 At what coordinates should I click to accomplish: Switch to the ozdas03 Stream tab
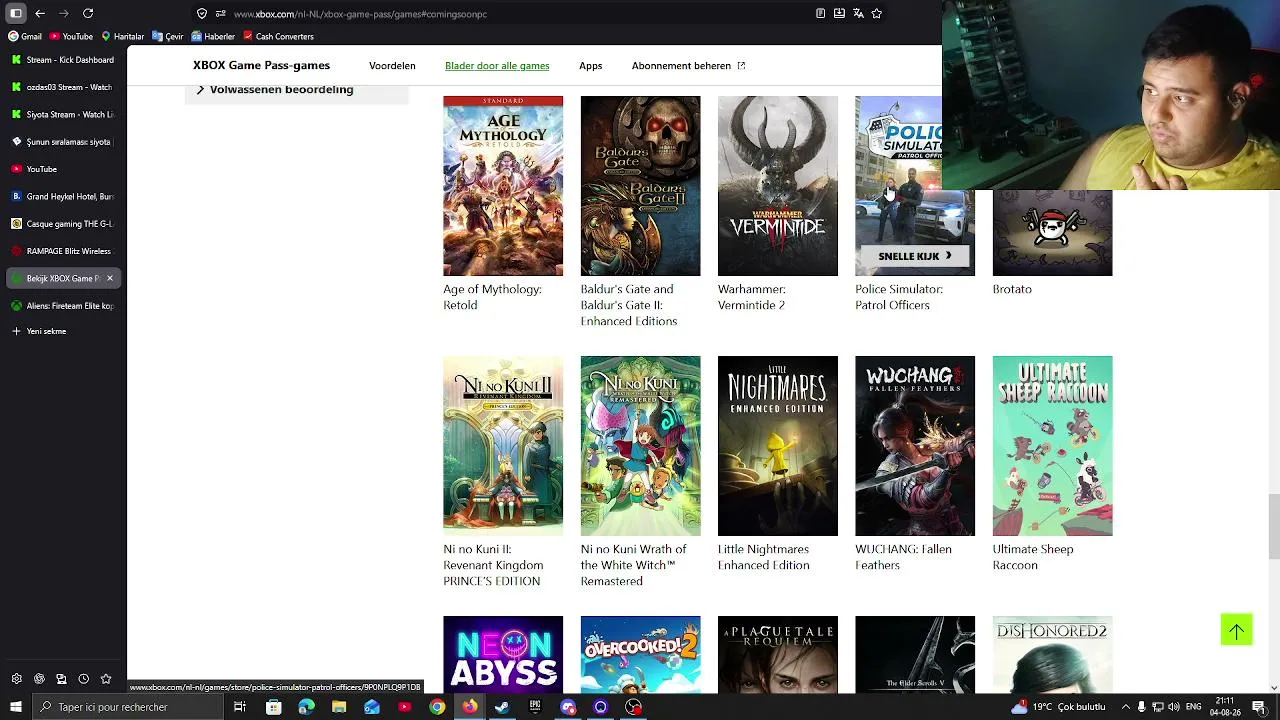click(x=63, y=87)
